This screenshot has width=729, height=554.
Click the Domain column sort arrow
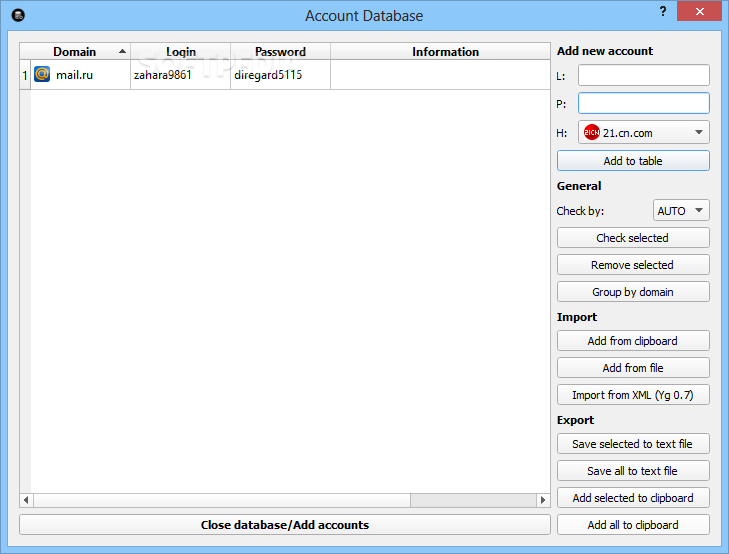coord(122,51)
